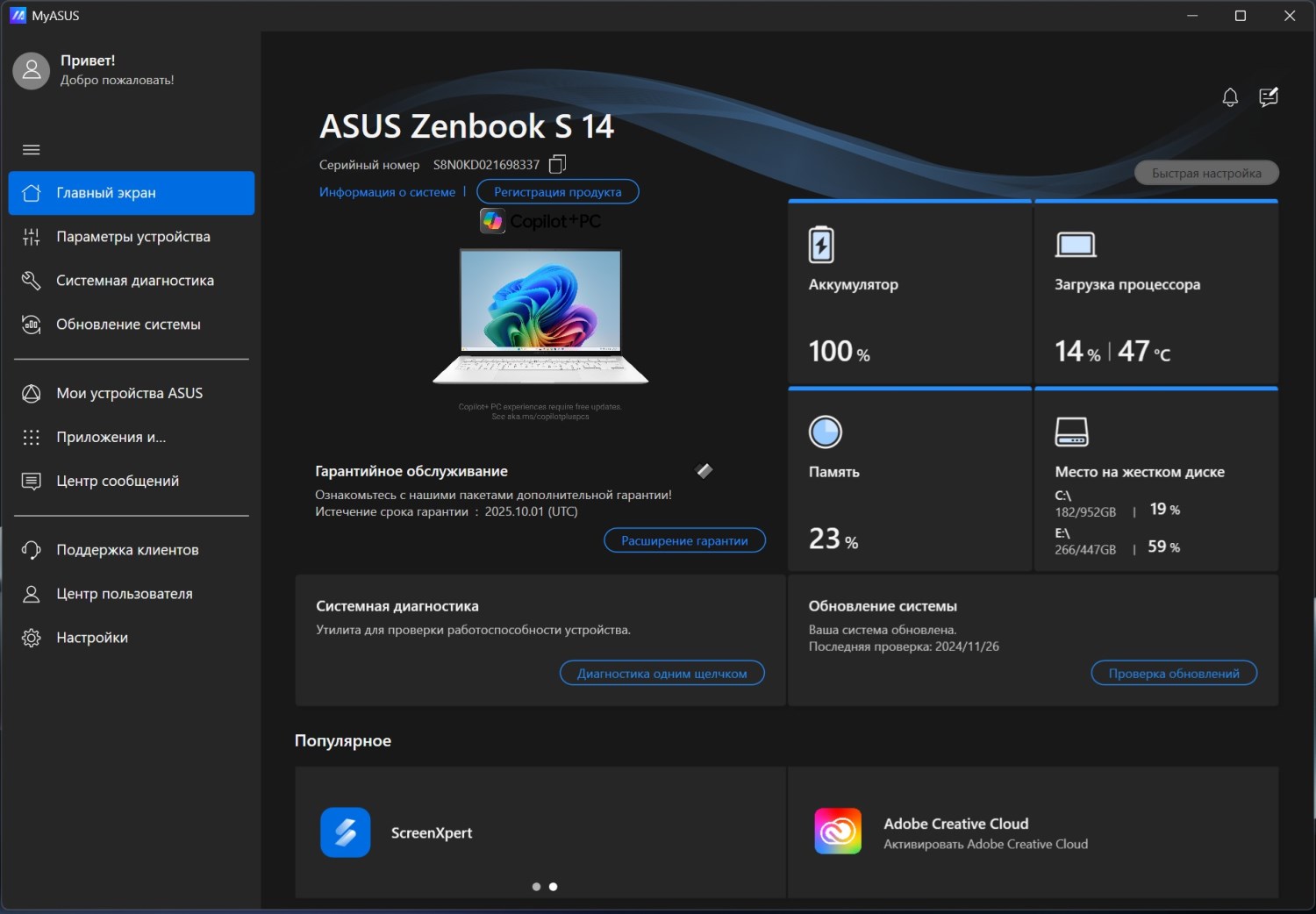Image resolution: width=1316 pixels, height=914 pixels.
Task: Click the hard drive icon in disk tile
Action: pyautogui.click(x=1071, y=432)
